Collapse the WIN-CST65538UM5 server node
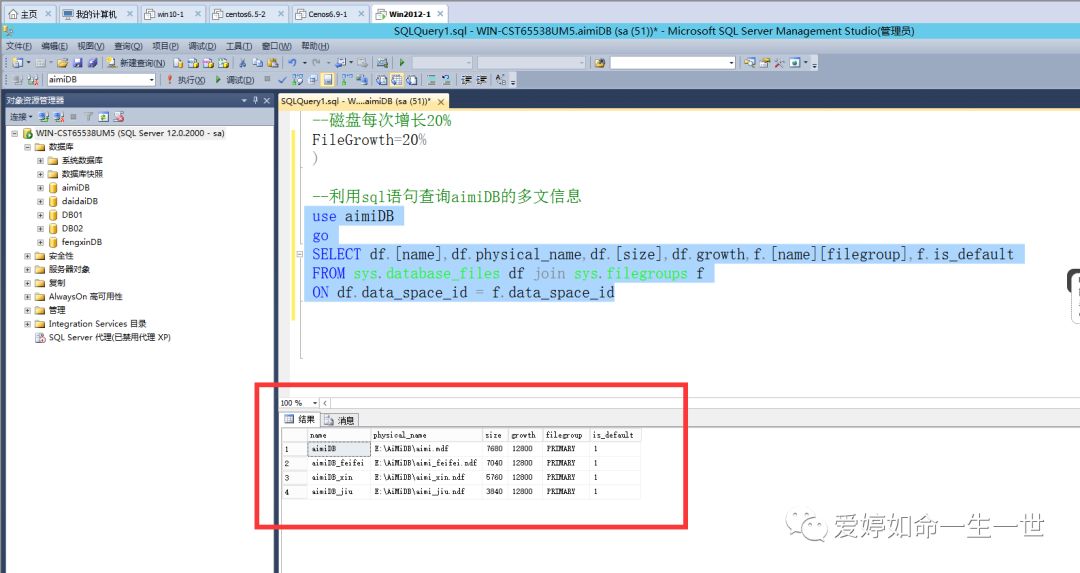The height and width of the screenshot is (573, 1080). coord(14,133)
